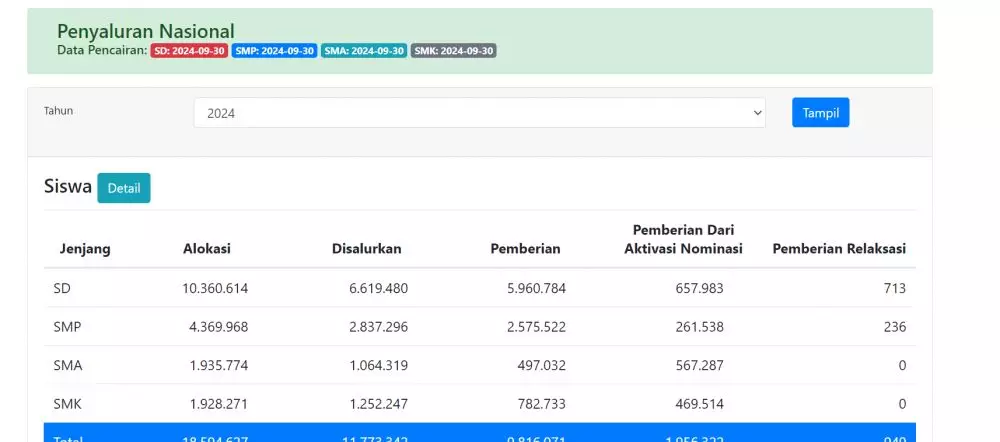Viewport: 1000px width, 442px height.
Task: Click the SMA row label
Action: pos(68,366)
